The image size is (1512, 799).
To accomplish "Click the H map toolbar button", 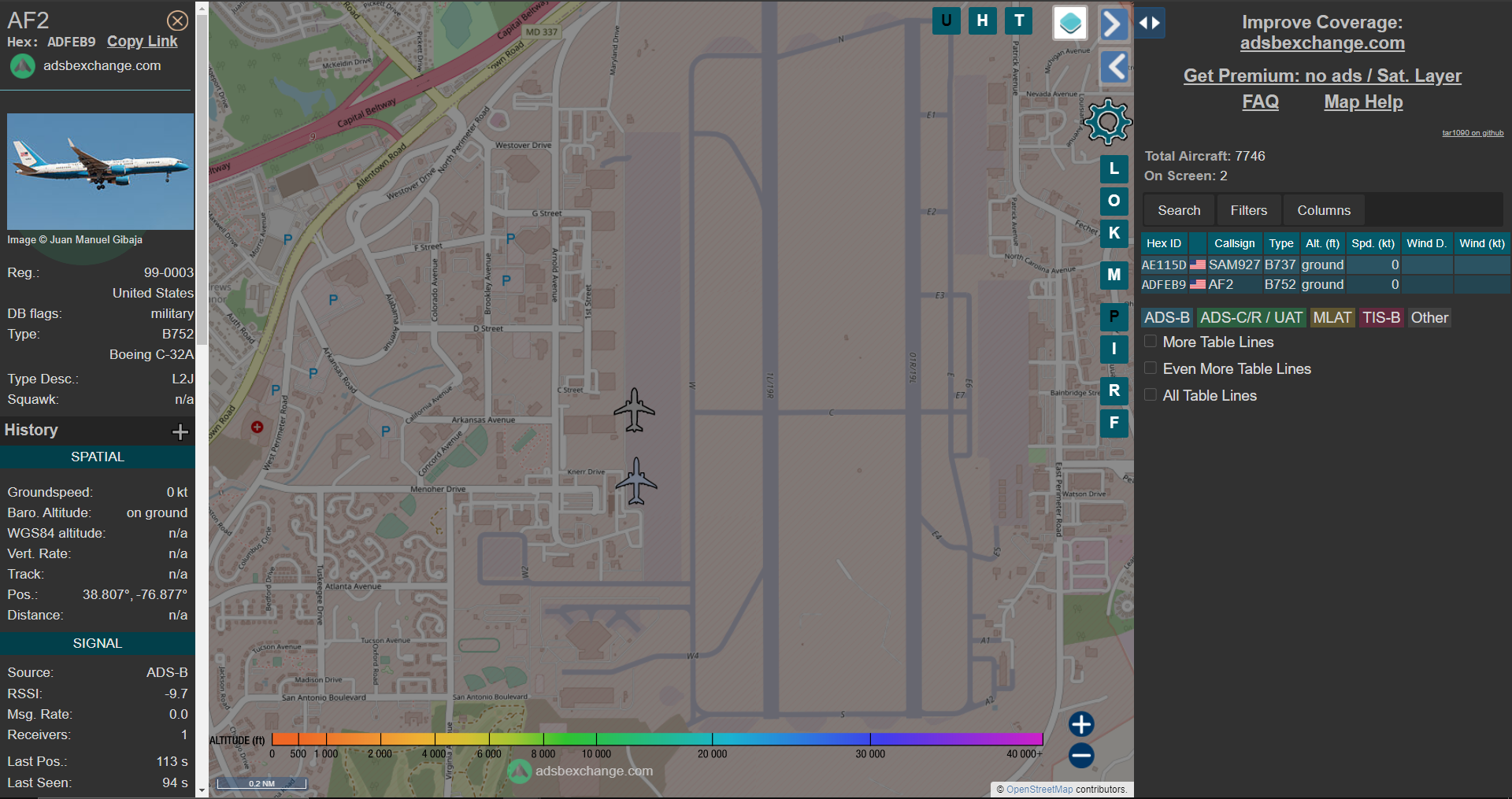I will [x=982, y=21].
